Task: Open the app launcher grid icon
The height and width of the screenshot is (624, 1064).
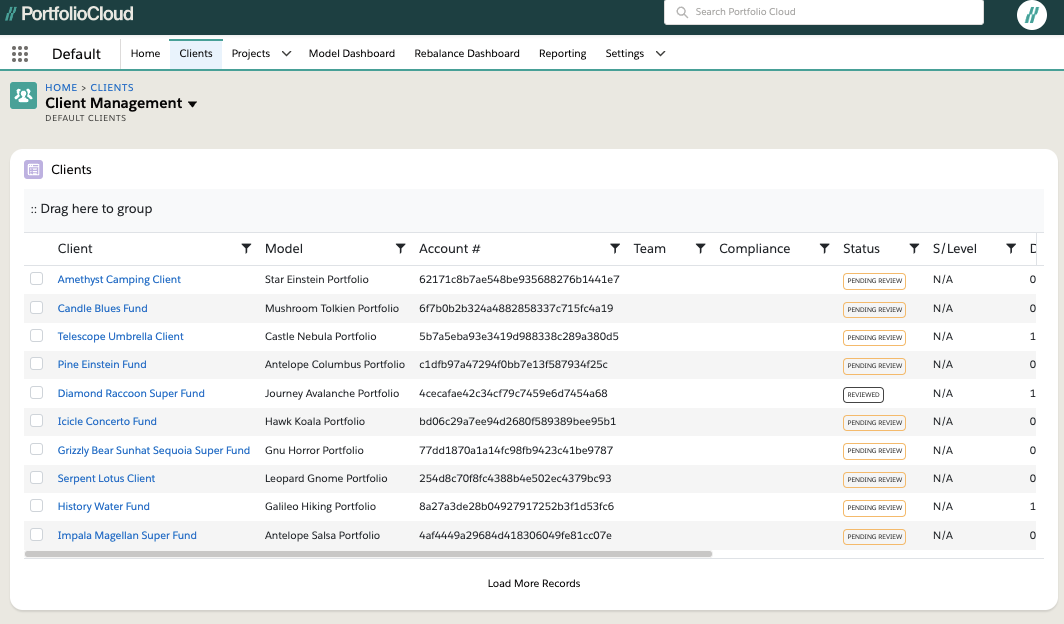Action: tap(20, 54)
